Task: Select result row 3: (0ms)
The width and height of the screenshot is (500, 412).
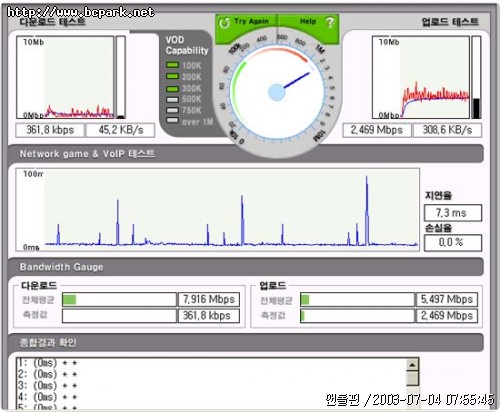Action: (x=47, y=385)
